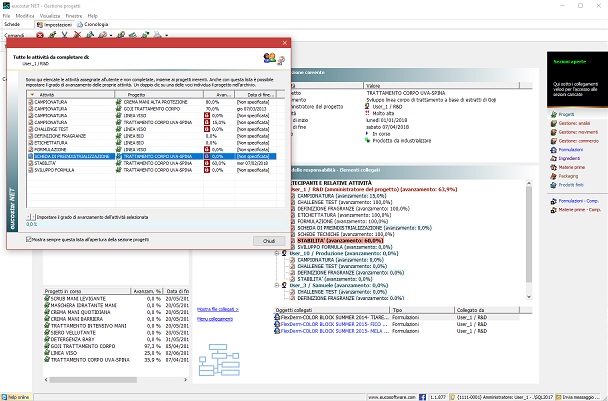Screen dimensions: 608x401
Task: Sort the dialog list by Progetto column
Action: click(159, 95)
